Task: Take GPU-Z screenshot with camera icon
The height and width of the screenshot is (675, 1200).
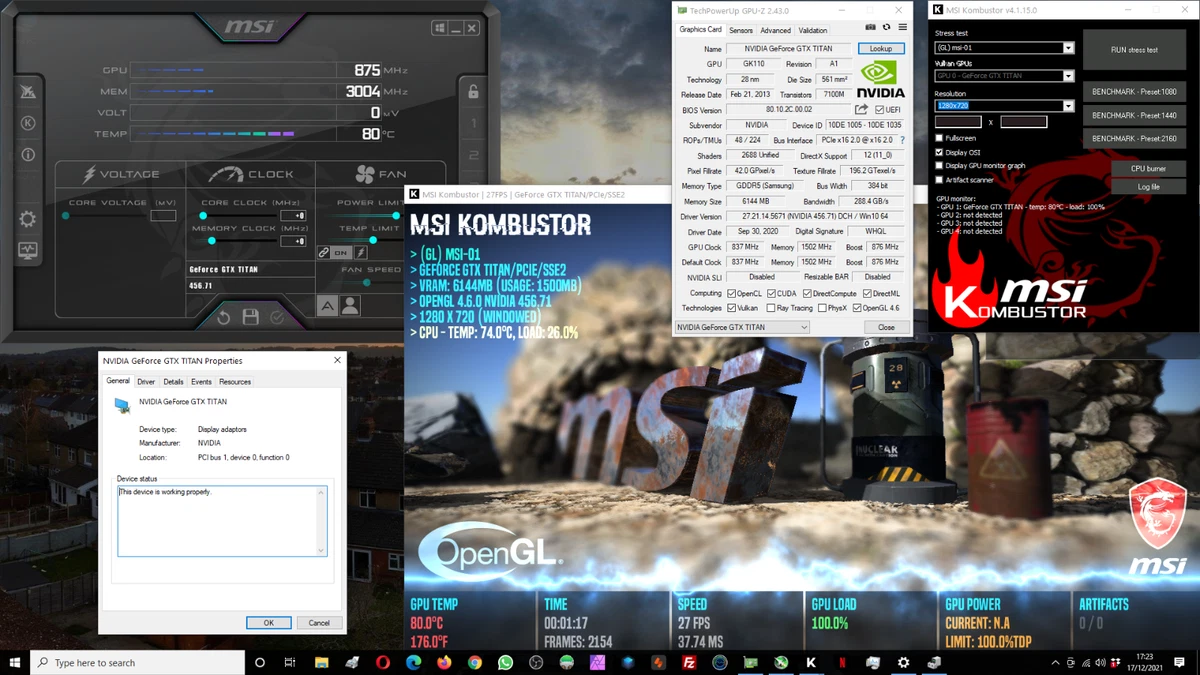Action: [870, 28]
